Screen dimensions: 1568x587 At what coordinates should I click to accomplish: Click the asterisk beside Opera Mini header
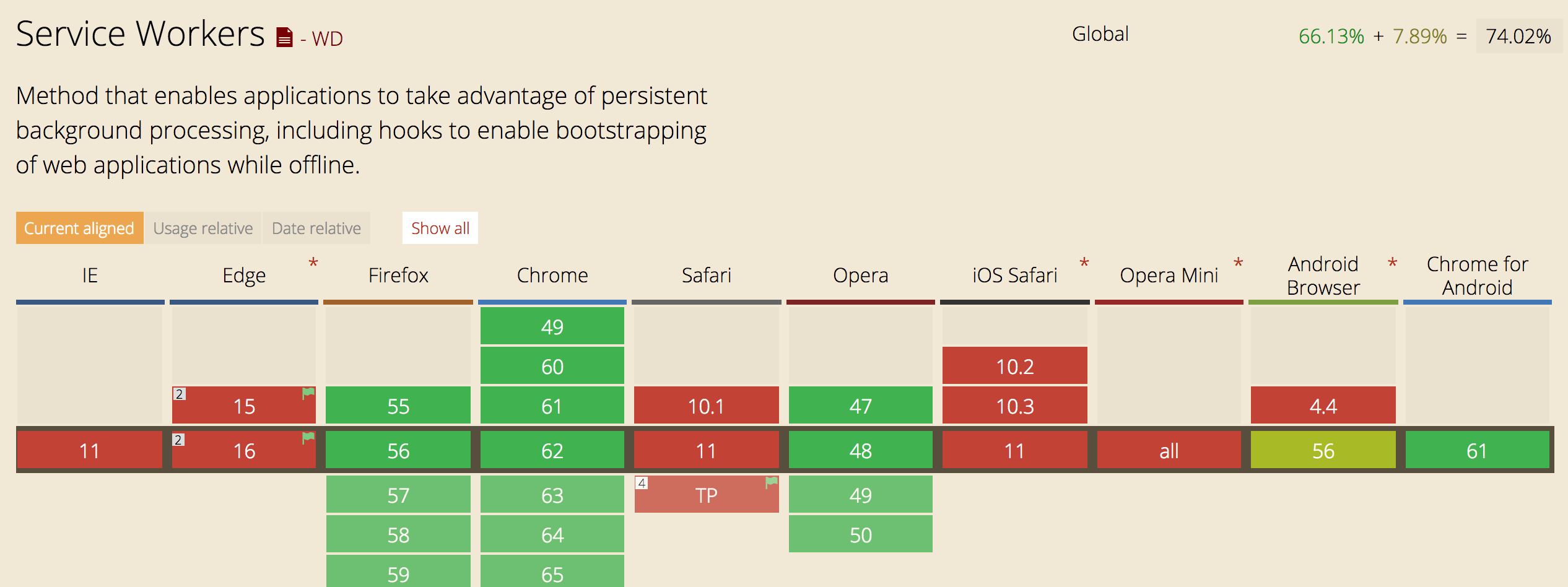point(1239,263)
